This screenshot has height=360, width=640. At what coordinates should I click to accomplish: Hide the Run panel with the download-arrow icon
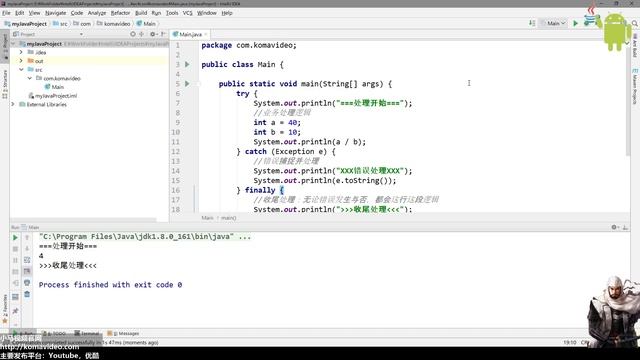[625, 227]
